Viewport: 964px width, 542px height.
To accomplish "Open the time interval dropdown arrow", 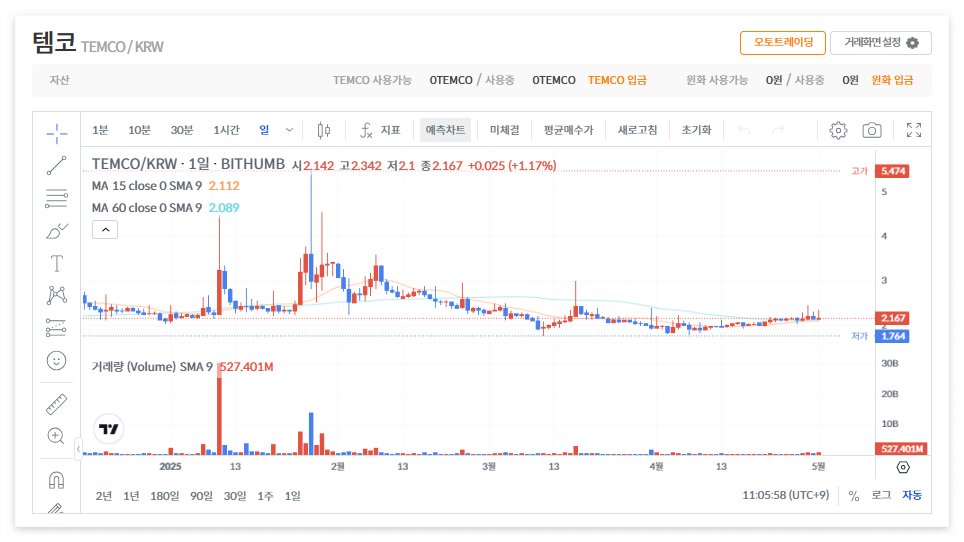I will click(289, 130).
